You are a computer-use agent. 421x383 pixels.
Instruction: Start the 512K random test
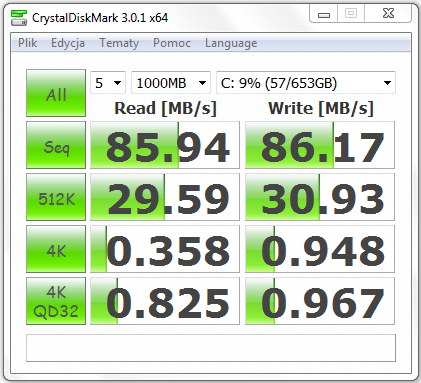(56, 197)
